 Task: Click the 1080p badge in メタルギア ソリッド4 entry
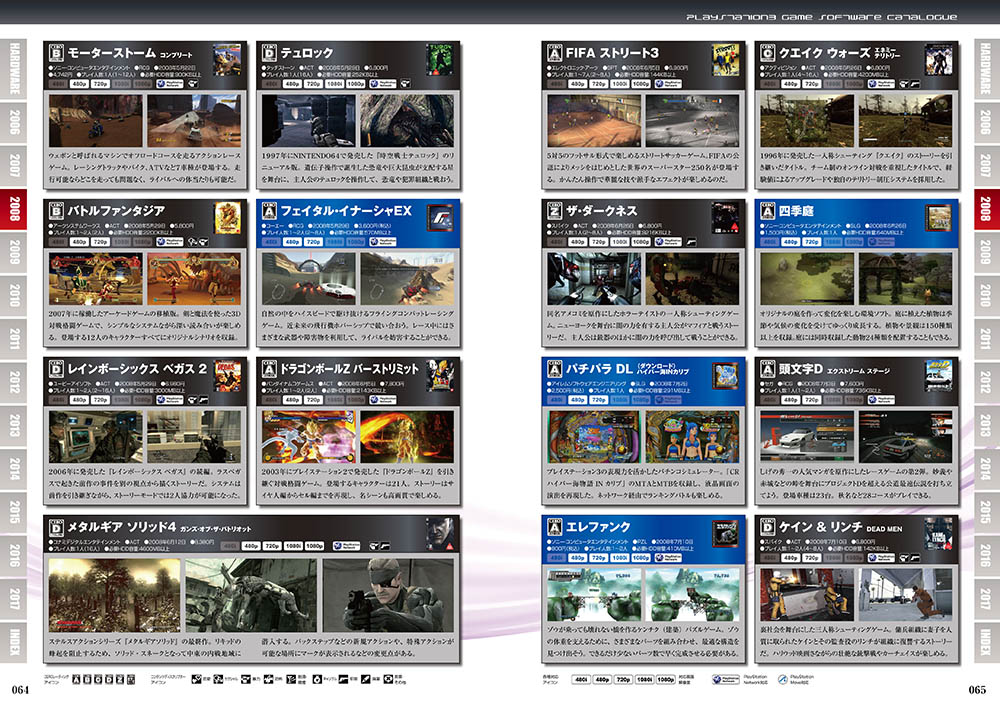tap(314, 547)
